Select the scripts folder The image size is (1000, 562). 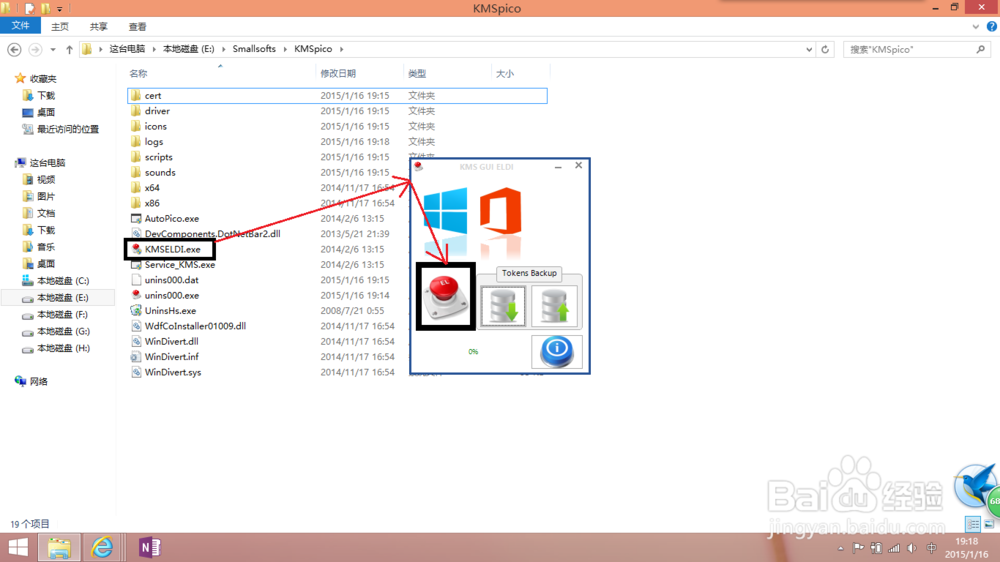click(158, 157)
